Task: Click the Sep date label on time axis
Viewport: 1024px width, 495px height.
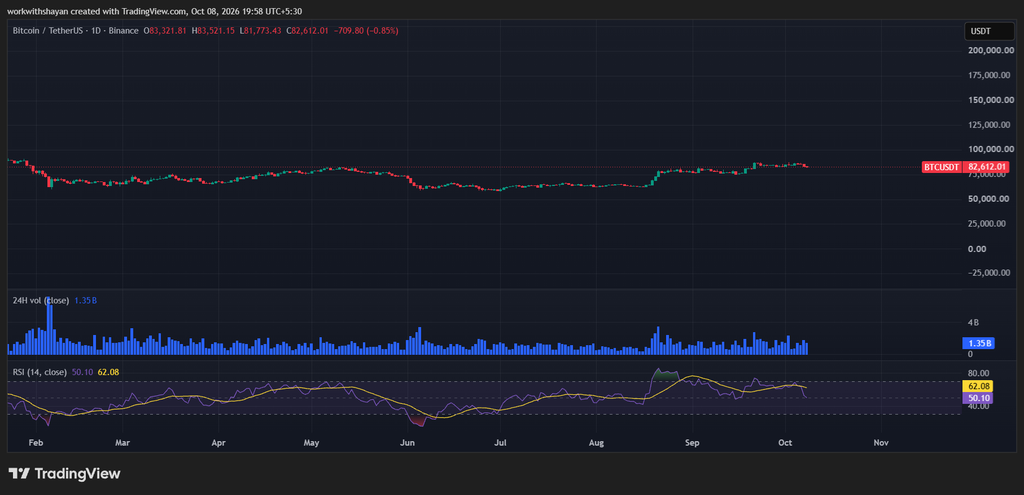Action: point(692,443)
